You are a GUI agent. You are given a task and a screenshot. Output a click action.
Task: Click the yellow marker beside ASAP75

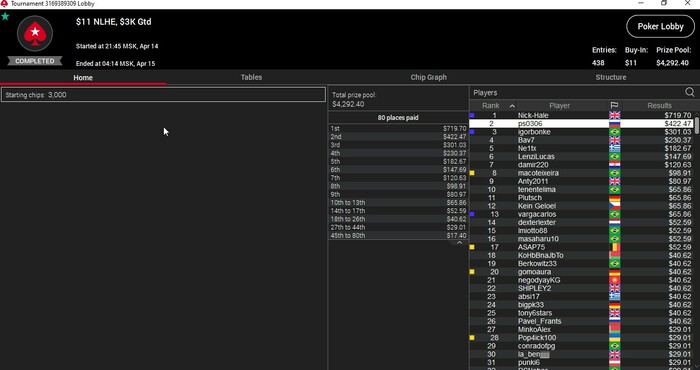[x=472, y=247]
